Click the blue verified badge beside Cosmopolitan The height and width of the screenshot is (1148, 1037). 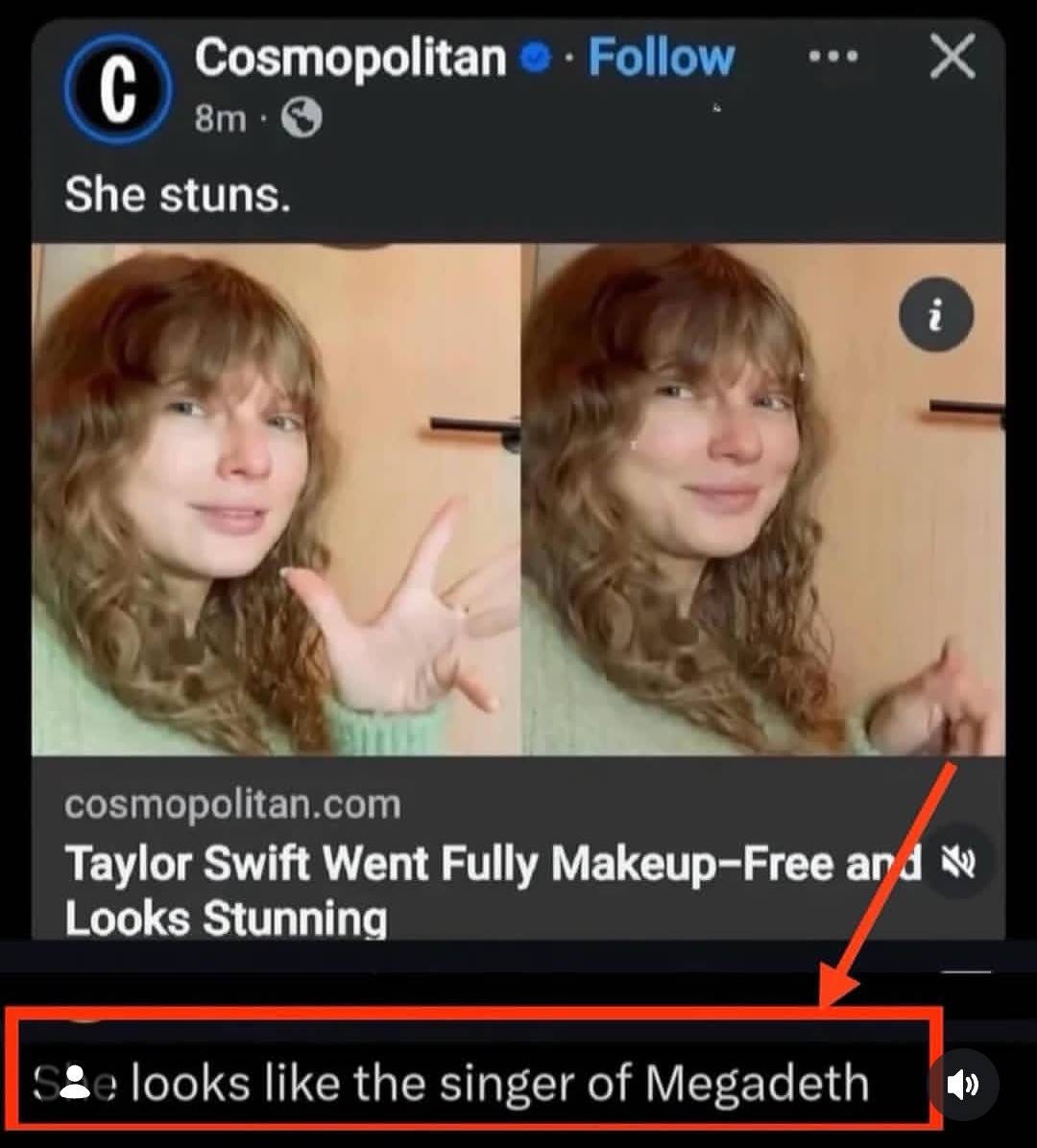pos(535,57)
